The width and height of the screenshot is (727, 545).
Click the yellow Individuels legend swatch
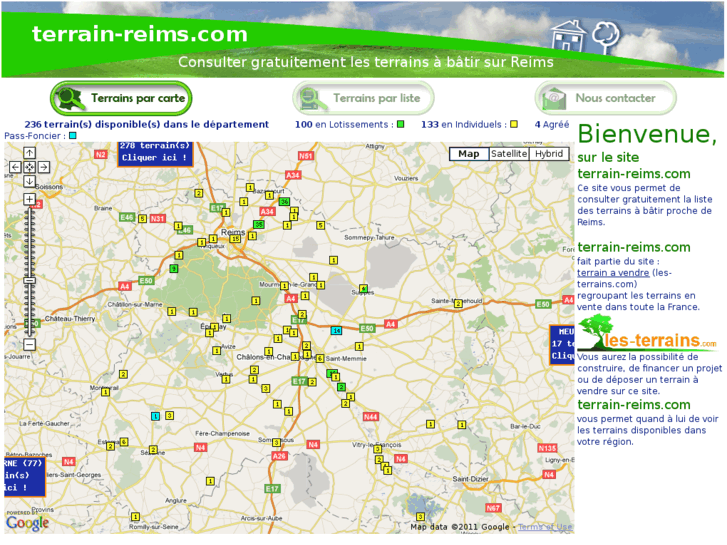point(514,124)
